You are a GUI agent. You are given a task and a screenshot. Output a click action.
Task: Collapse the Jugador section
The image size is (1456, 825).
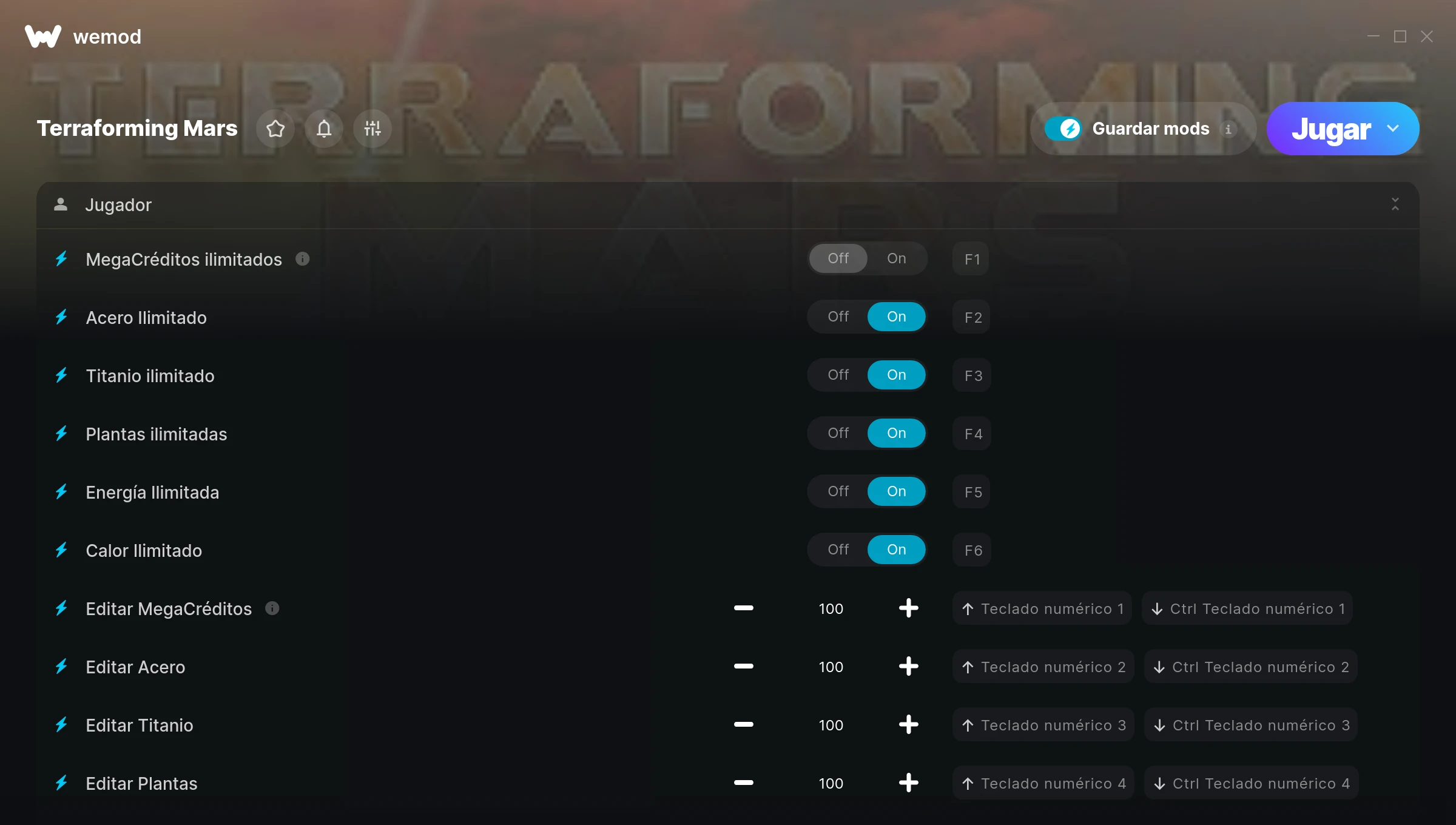(x=1395, y=204)
